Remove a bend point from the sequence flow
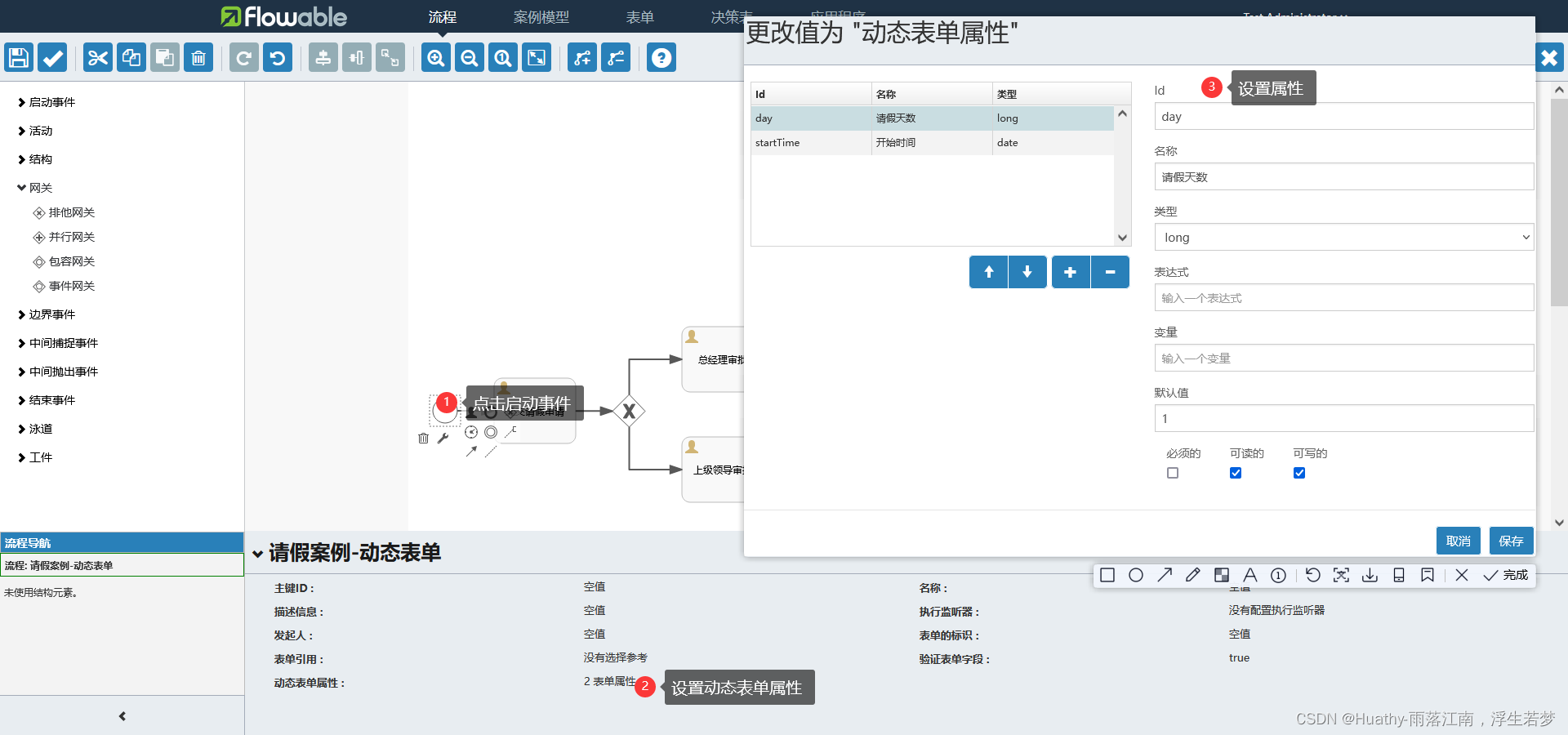The image size is (1568, 735). [616, 58]
